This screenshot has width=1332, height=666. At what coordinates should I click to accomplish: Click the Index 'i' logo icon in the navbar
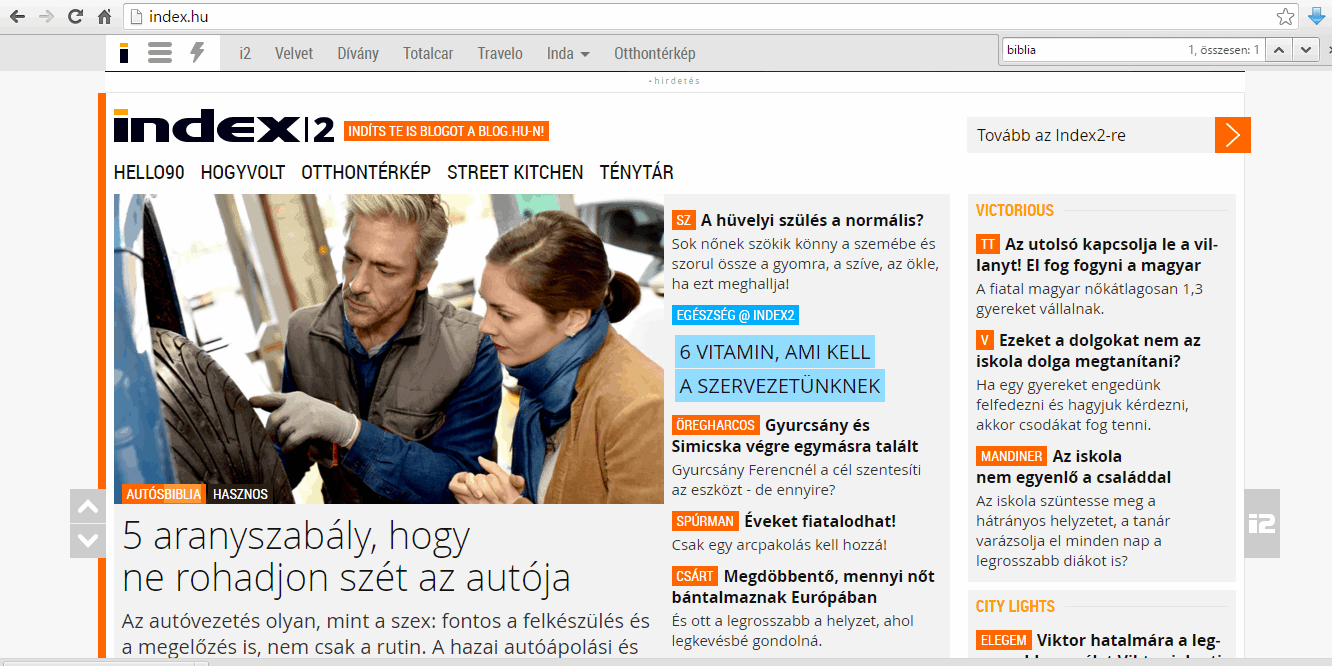124,53
